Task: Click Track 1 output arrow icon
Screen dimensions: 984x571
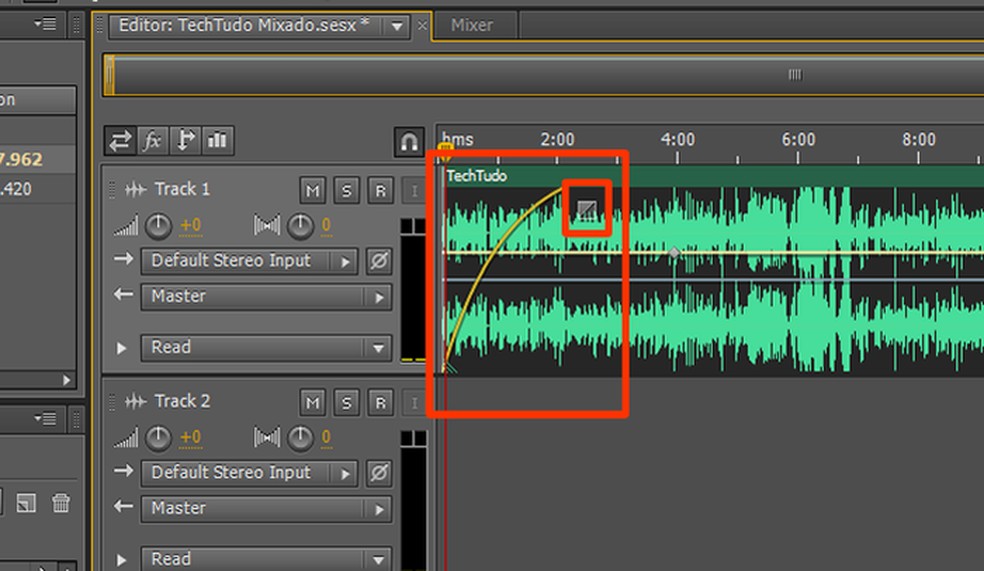Action: (124, 294)
